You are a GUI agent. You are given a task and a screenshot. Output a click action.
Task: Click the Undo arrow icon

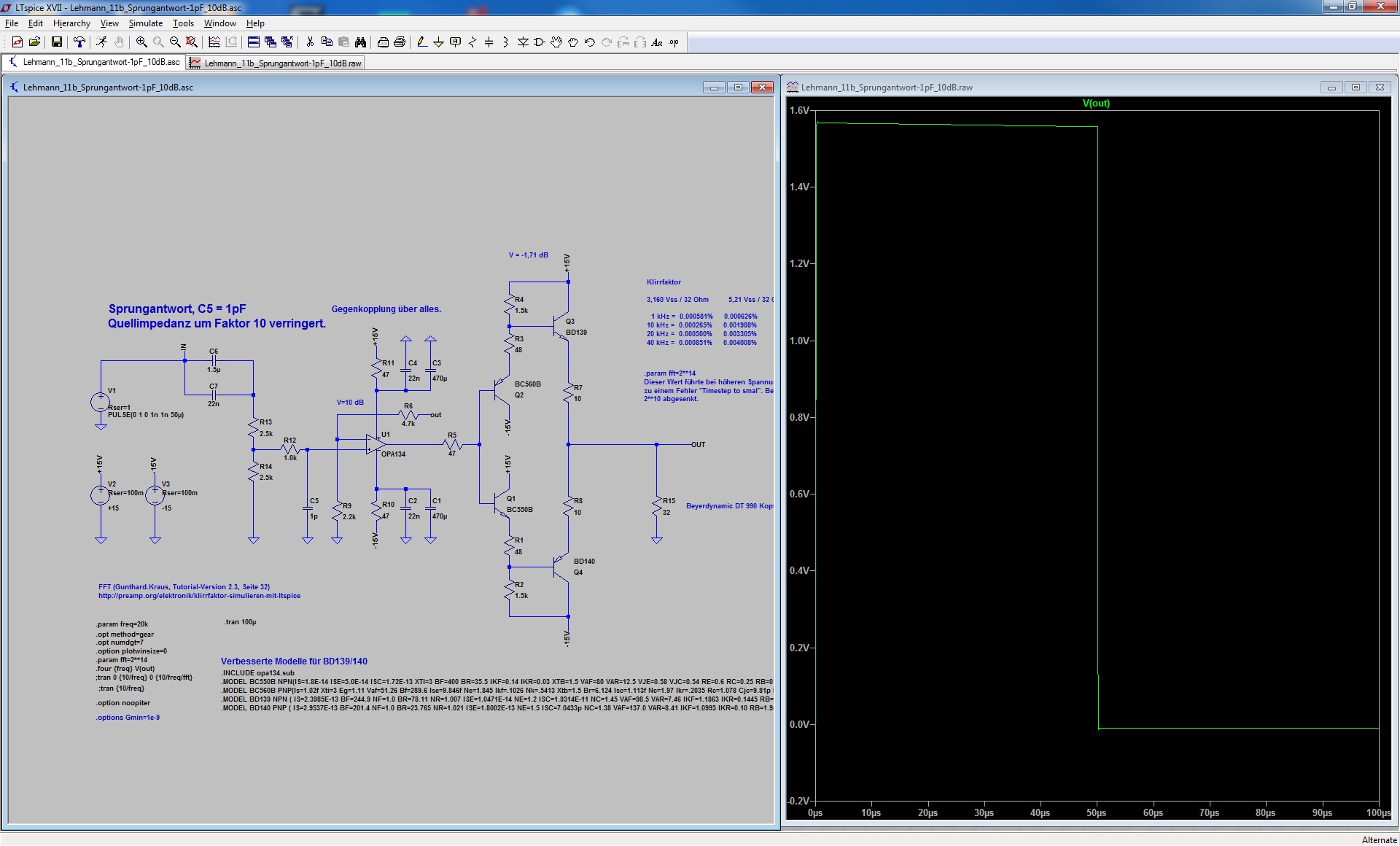tap(590, 42)
